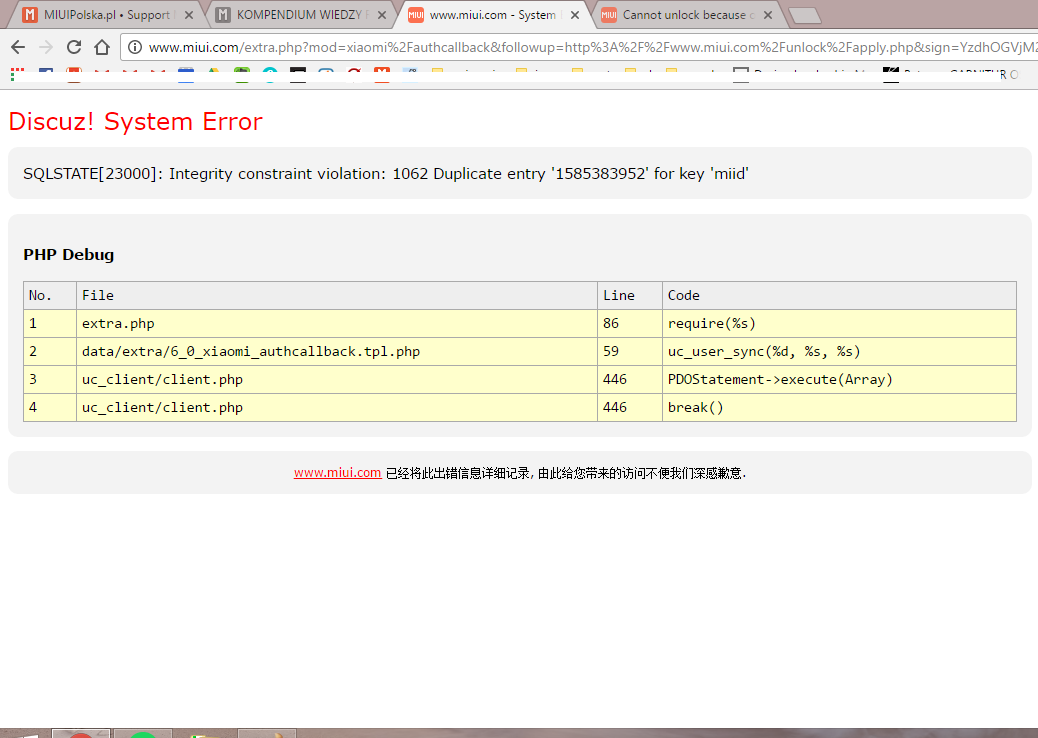Viewport: 1038px width, 738px height.
Task: Go back to the previous page
Action: pyautogui.click(x=18, y=47)
